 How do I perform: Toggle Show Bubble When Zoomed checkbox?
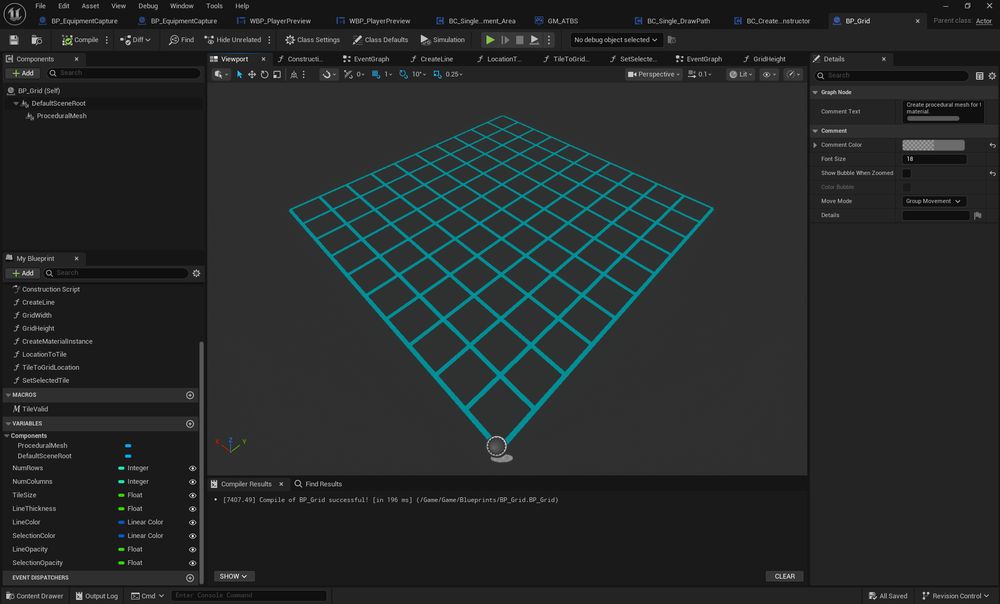pos(906,173)
